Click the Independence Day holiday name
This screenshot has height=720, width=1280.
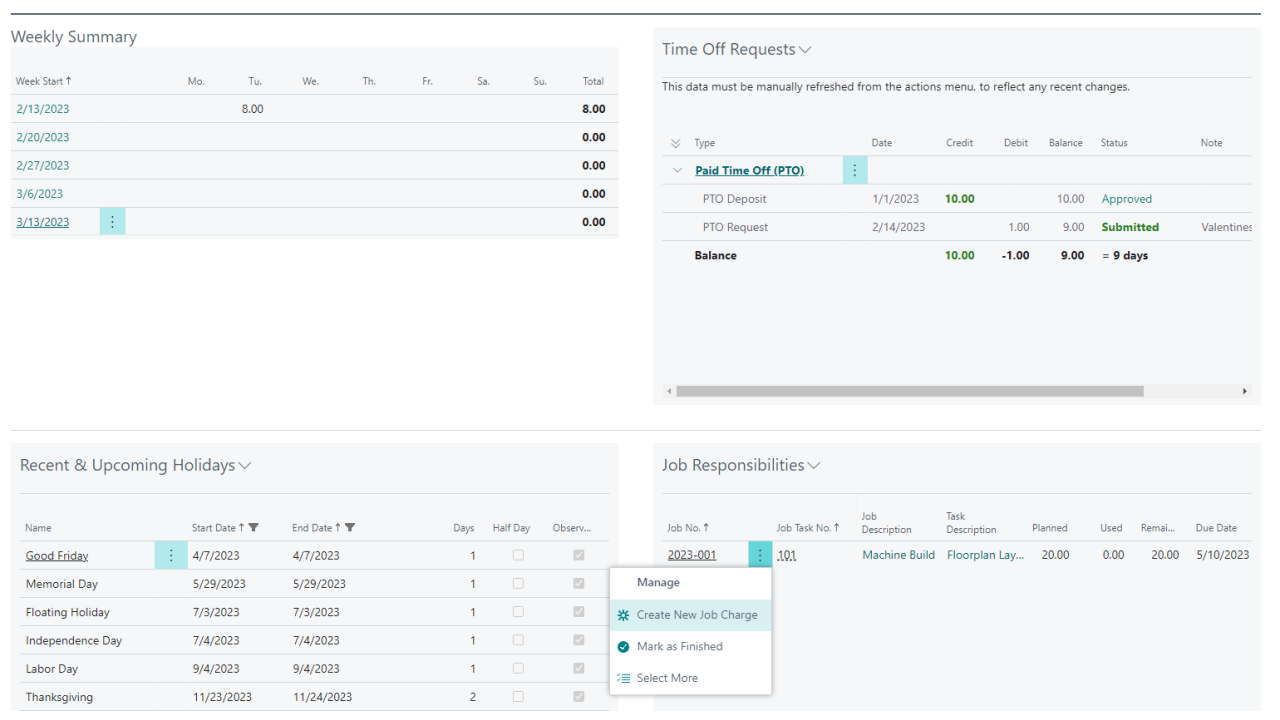74,640
